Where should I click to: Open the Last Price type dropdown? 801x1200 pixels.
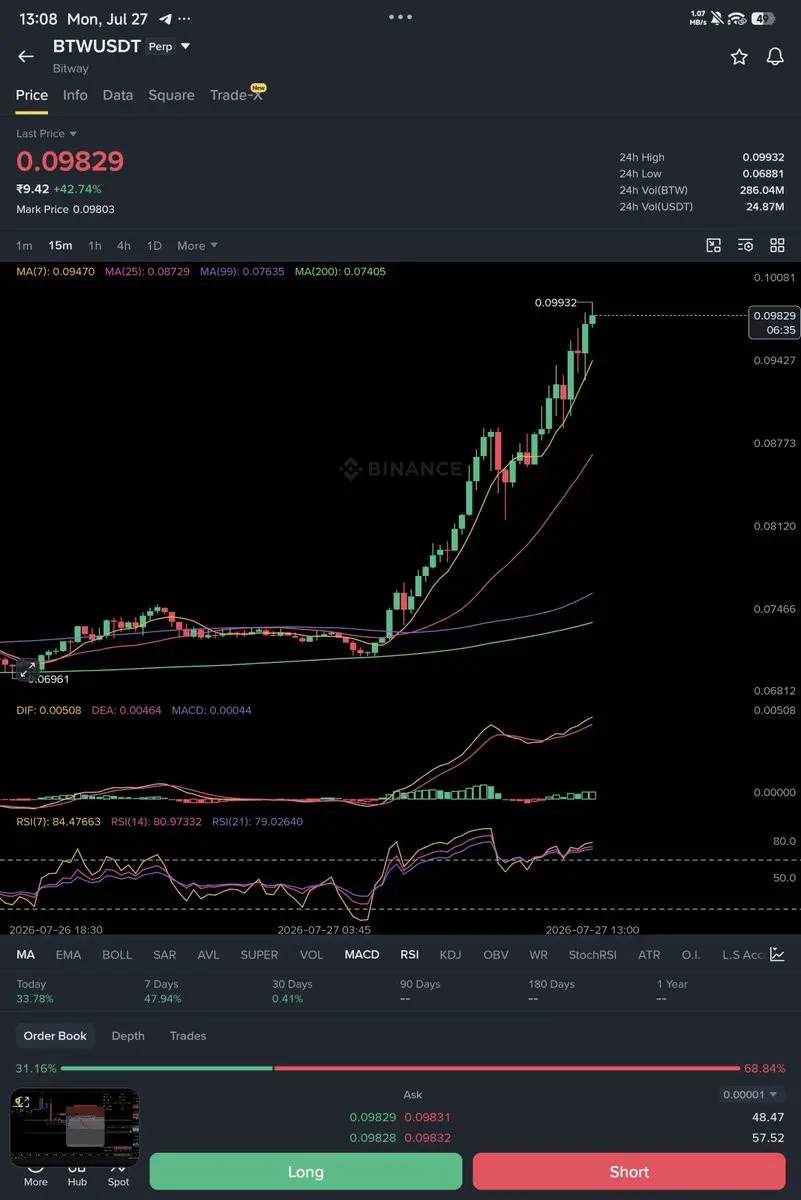pyautogui.click(x=46, y=133)
